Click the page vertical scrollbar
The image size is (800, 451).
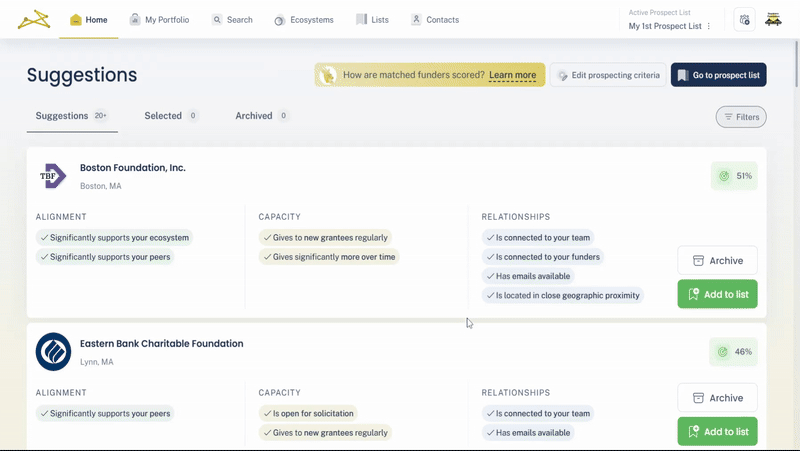click(x=797, y=64)
